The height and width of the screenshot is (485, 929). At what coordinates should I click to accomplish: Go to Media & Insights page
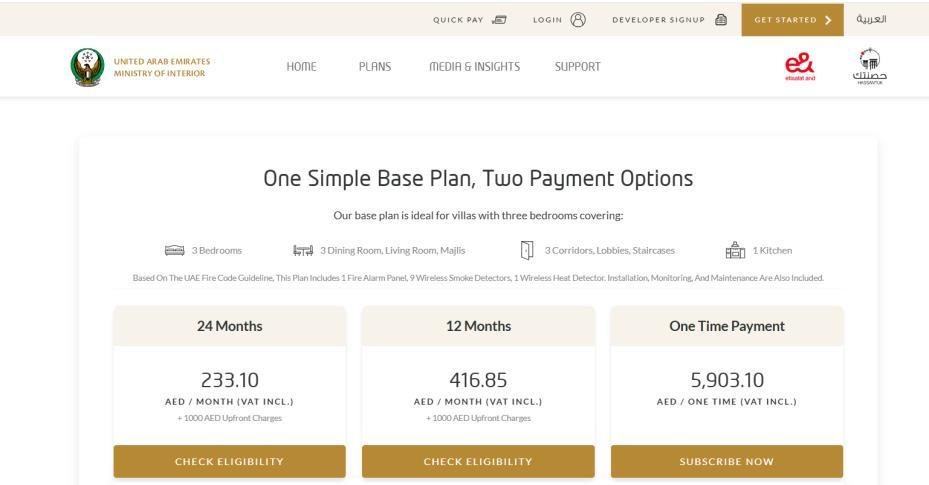(474, 67)
